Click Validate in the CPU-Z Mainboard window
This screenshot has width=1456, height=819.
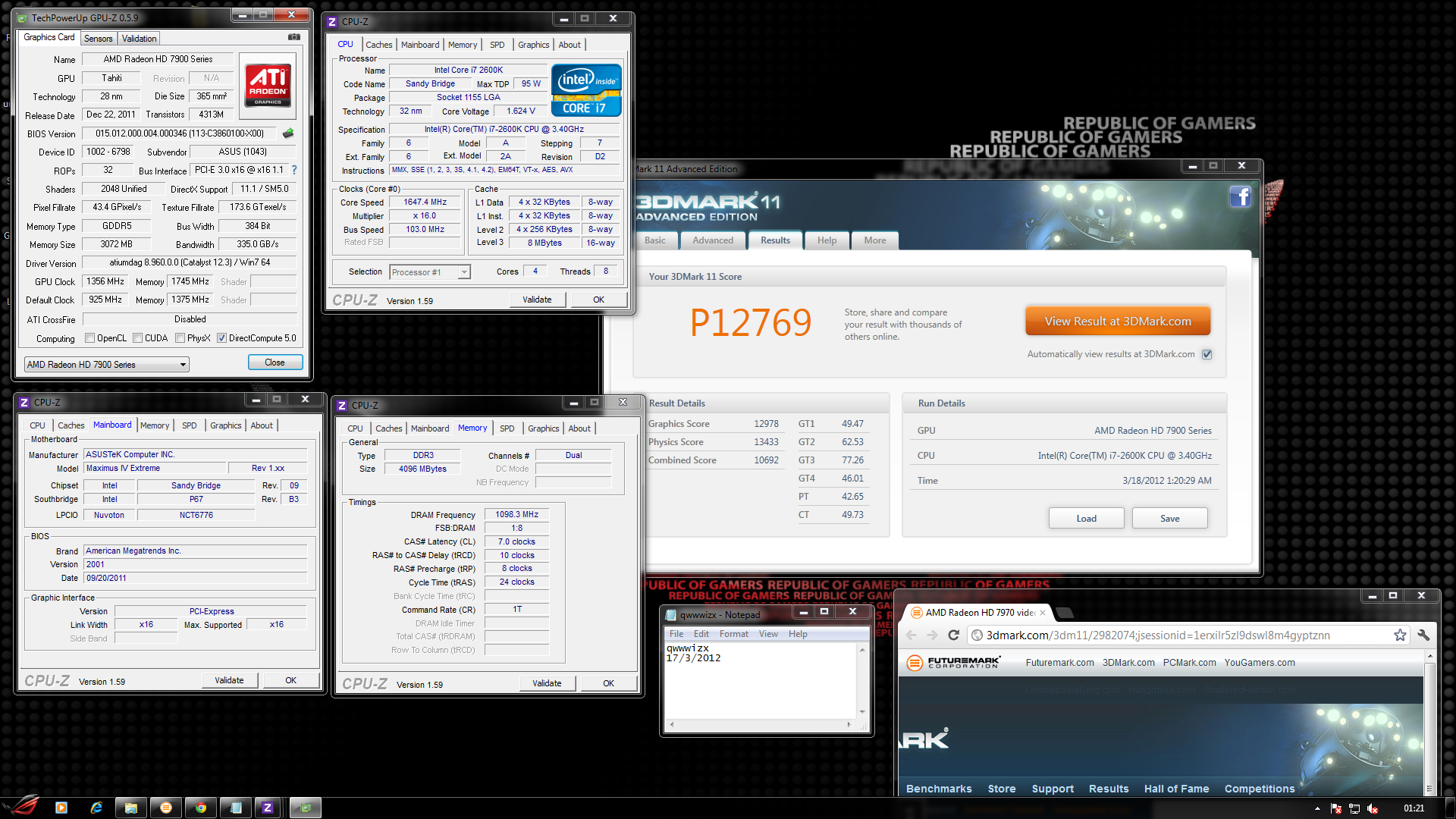point(229,680)
